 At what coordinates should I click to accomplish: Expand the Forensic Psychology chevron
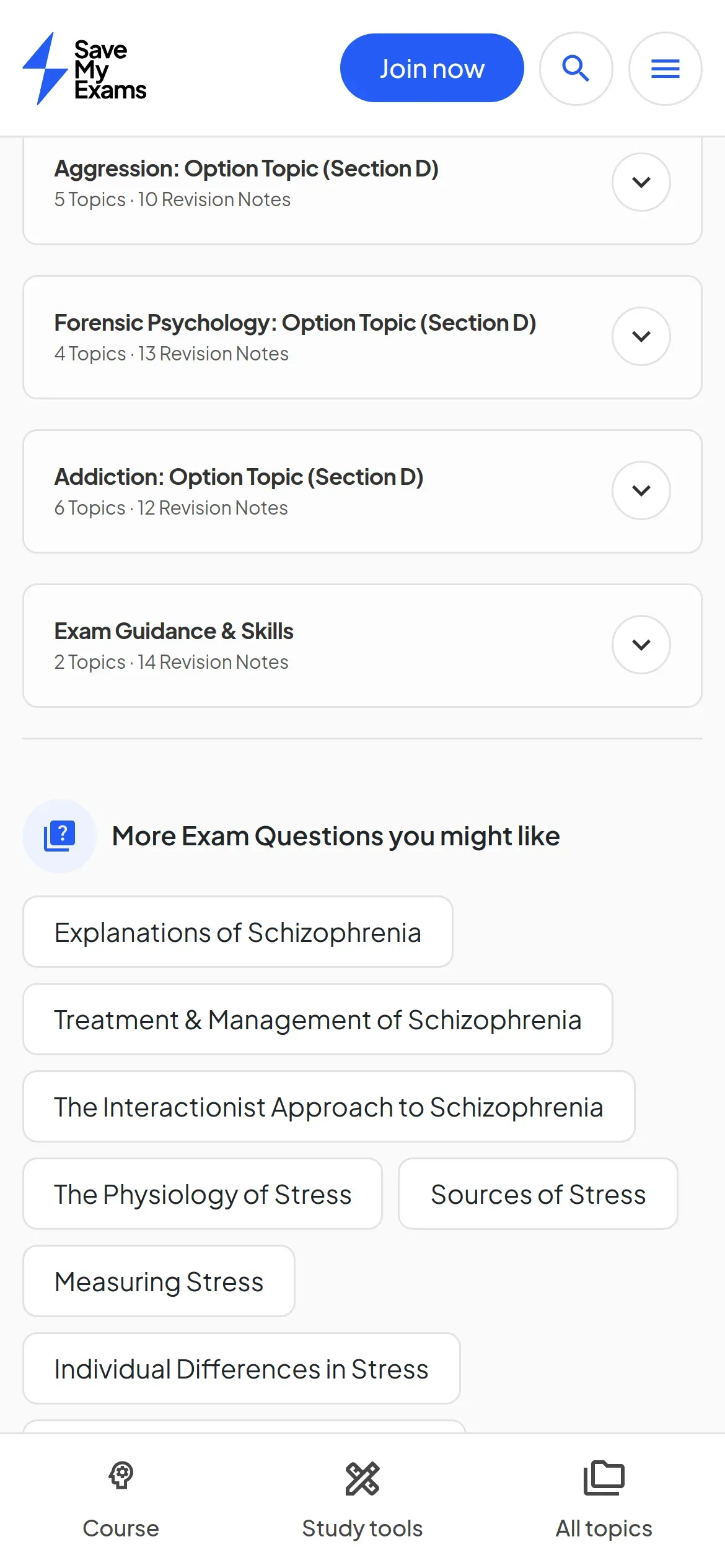(641, 336)
